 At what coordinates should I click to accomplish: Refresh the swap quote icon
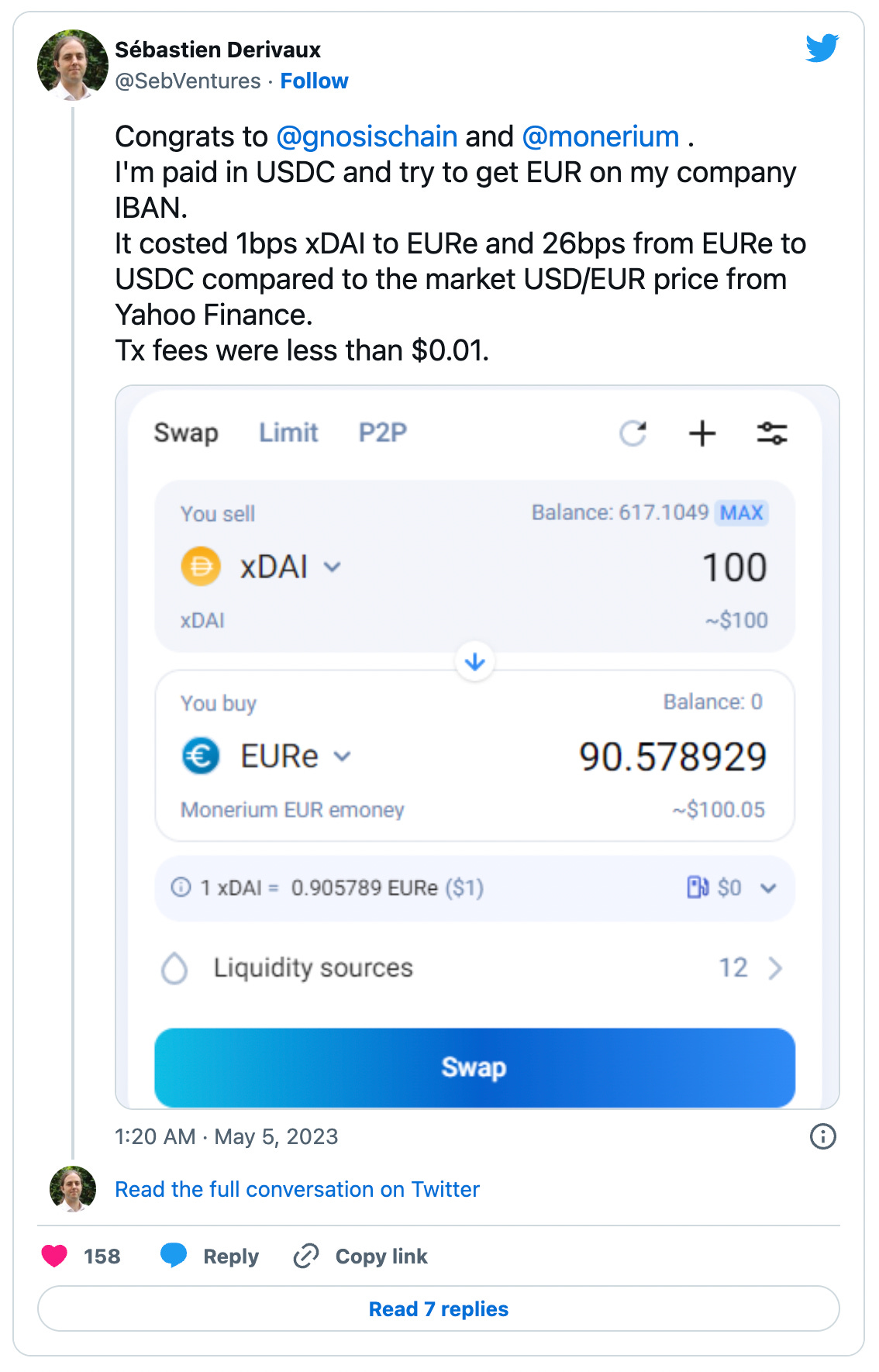pyautogui.click(x=633, y=433)
